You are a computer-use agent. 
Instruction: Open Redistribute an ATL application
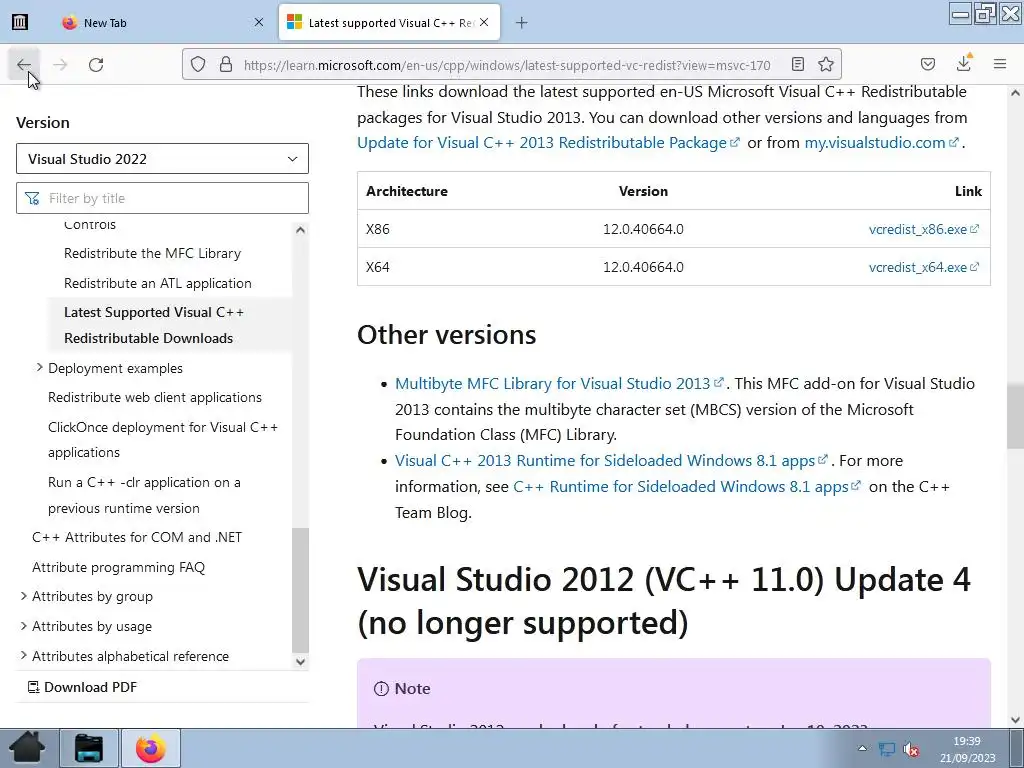coord(157,283)
